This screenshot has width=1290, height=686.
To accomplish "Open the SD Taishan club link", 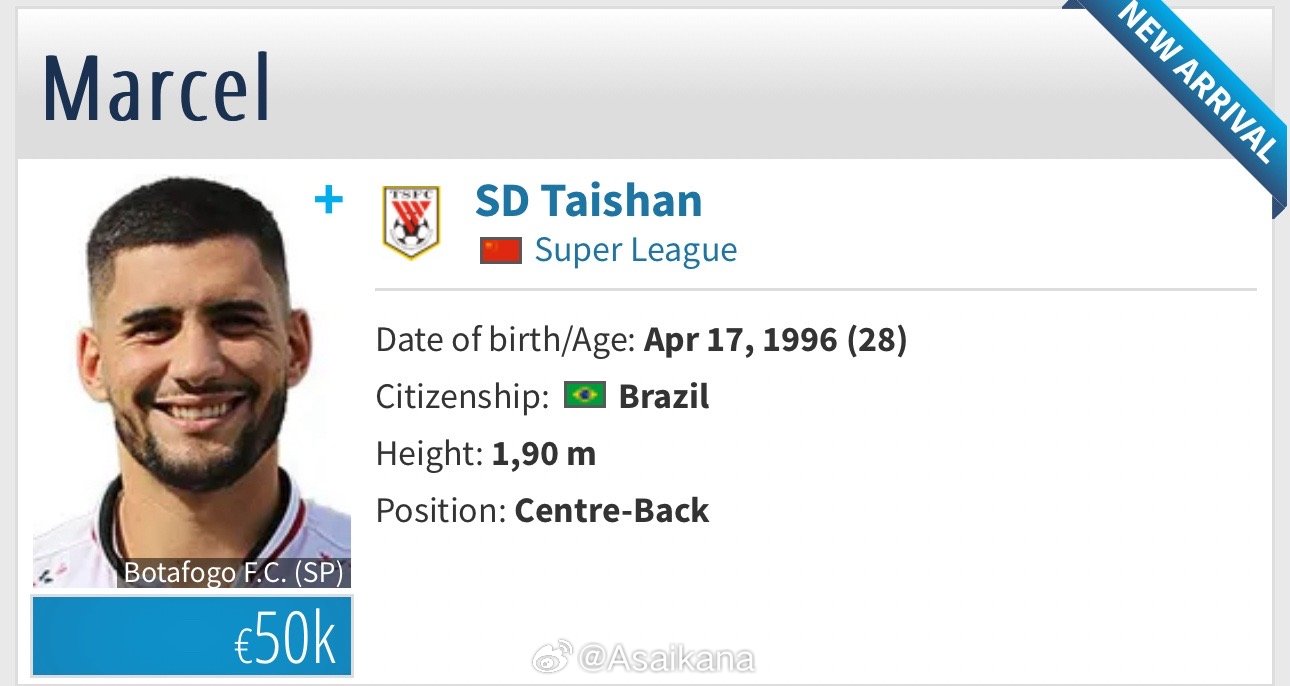I will (588, 201).
